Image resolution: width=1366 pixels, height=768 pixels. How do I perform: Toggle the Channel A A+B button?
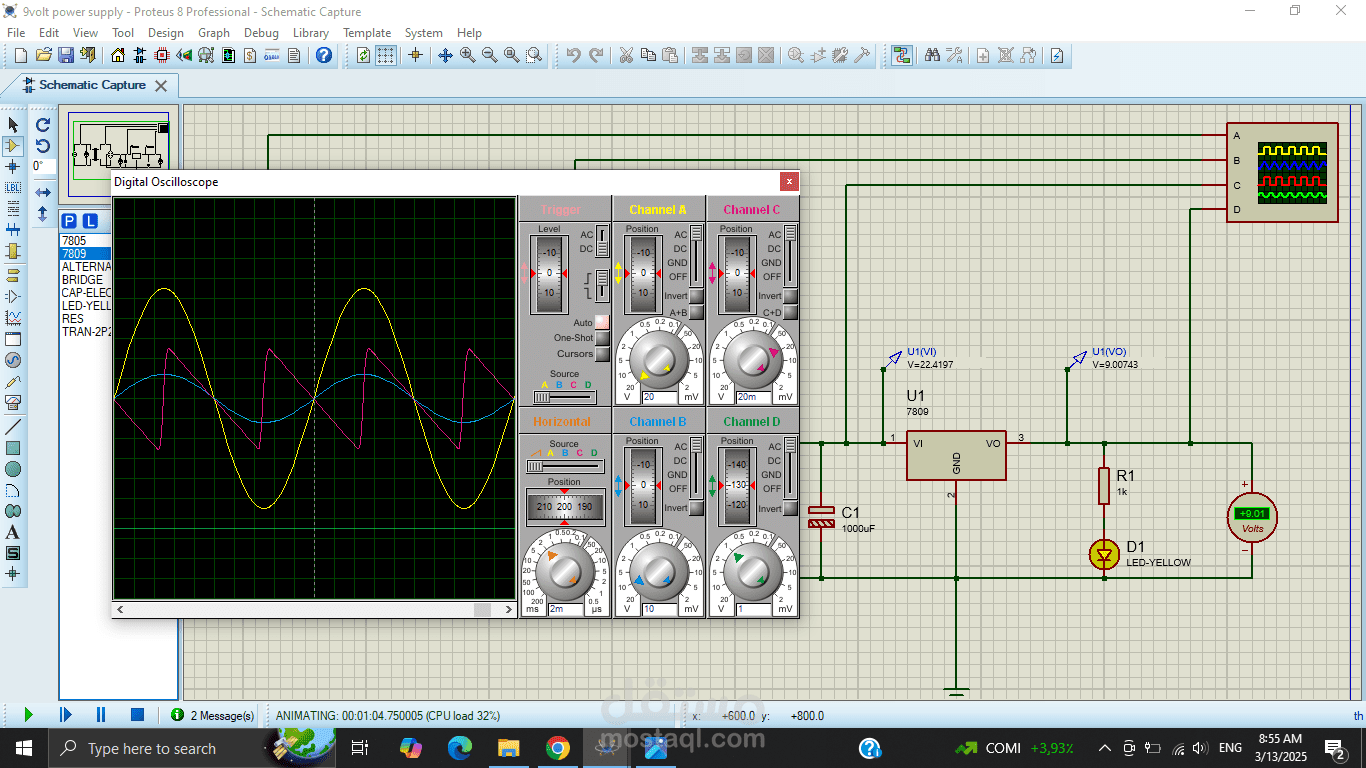pyautogui.click(x=696, y=312)
